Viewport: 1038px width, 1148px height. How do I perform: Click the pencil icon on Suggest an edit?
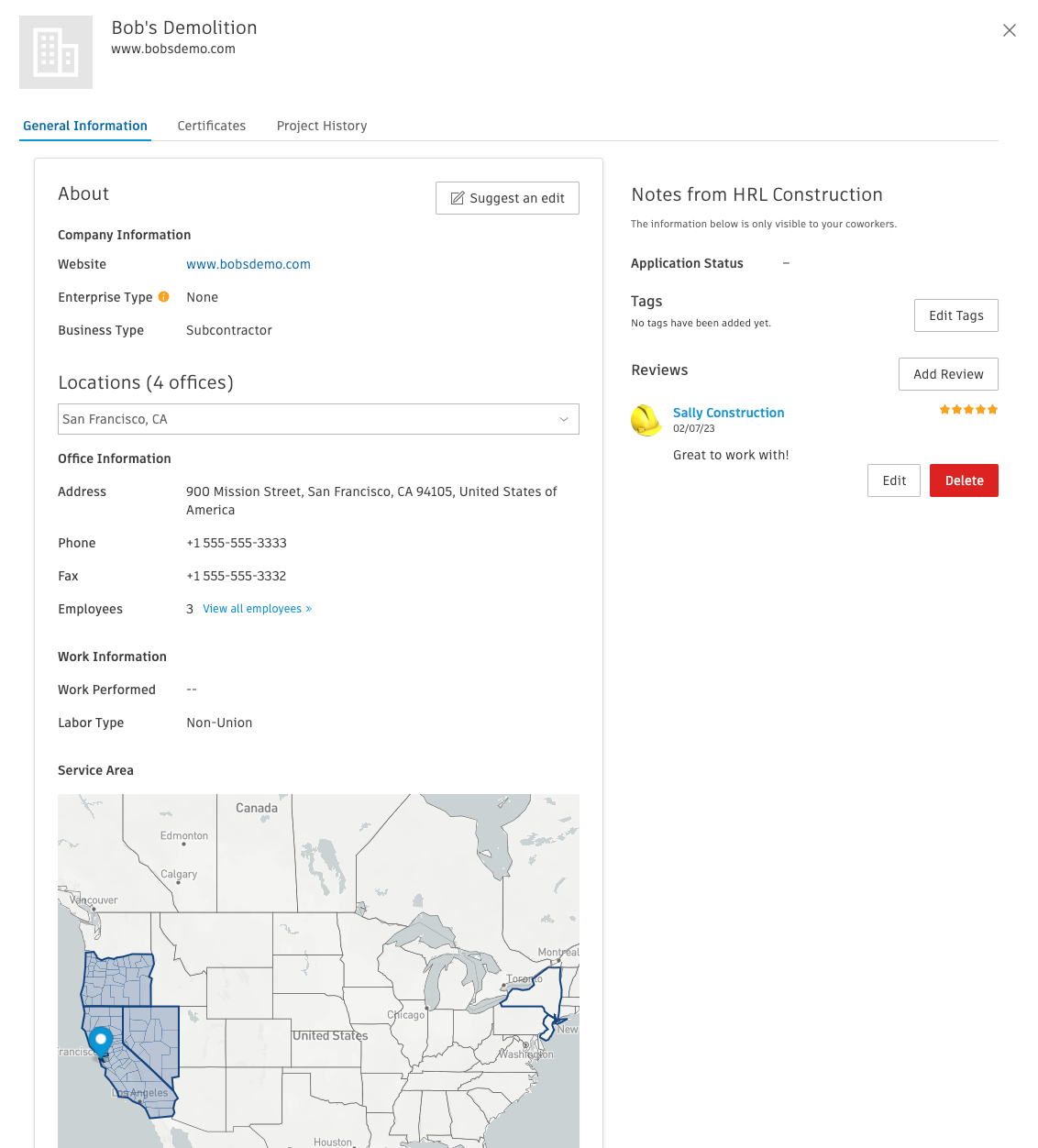tap(458, 198)
